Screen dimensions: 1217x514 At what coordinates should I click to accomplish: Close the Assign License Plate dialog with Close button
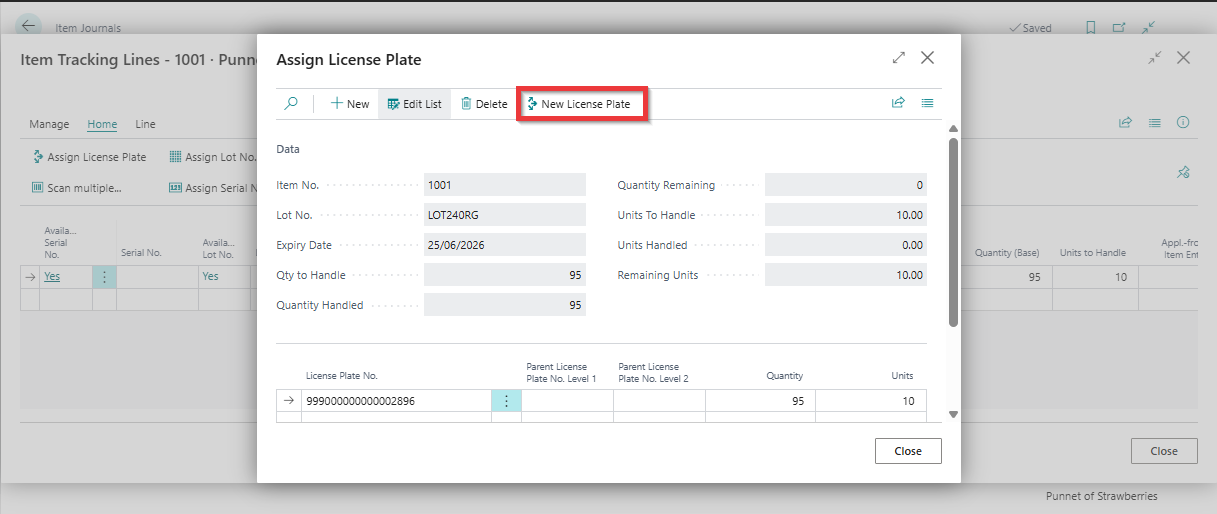[908, 451]
